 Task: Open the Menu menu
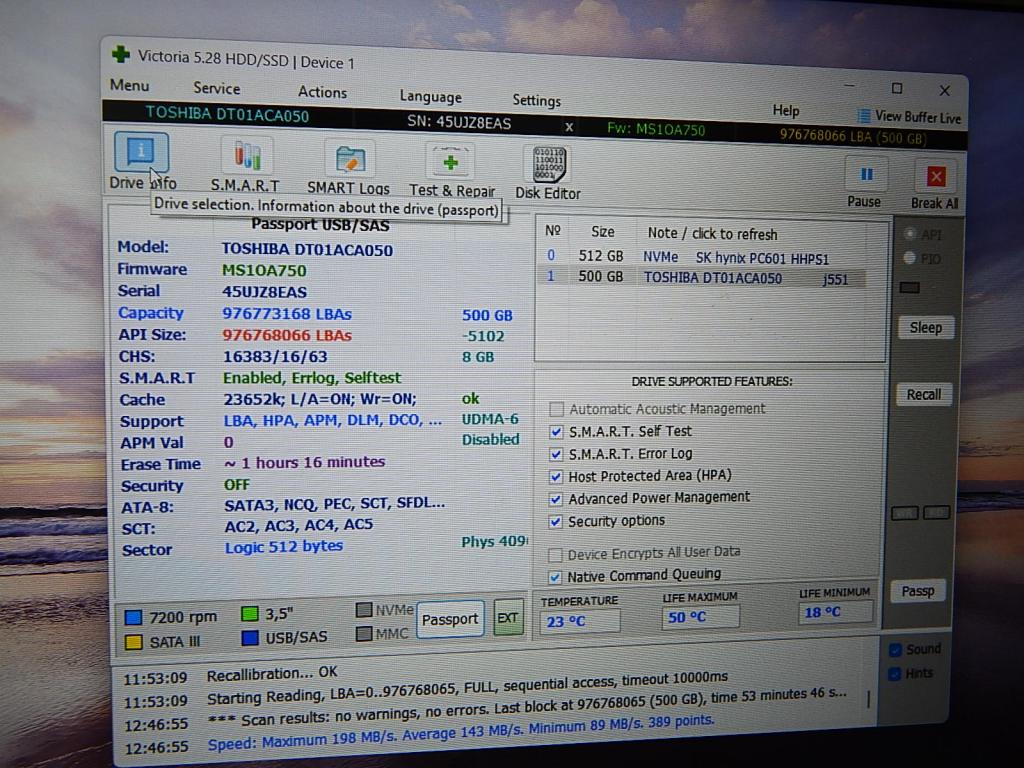pyautogui.click(x=129, y=85)
